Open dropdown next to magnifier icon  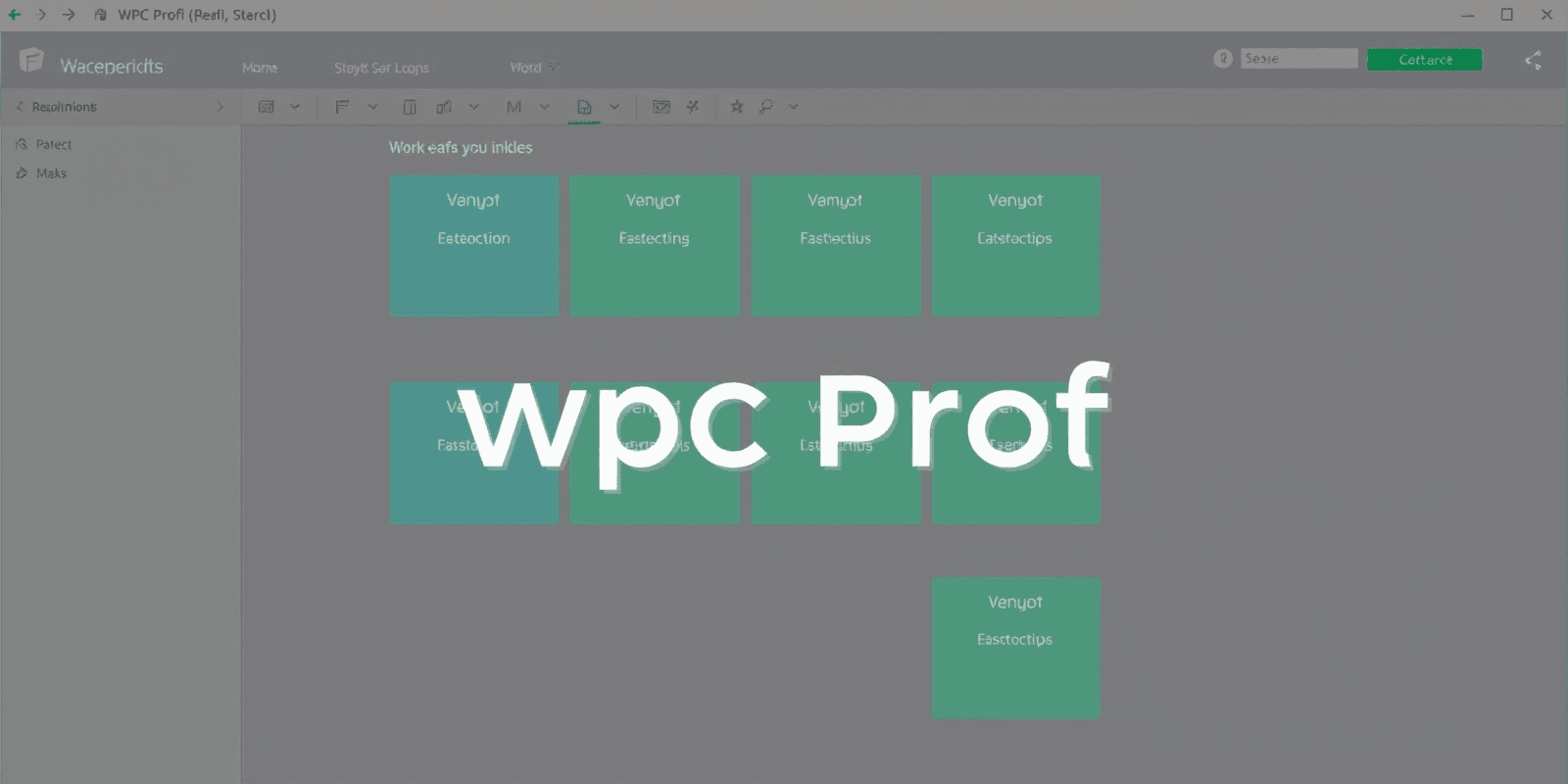(794, 107)
